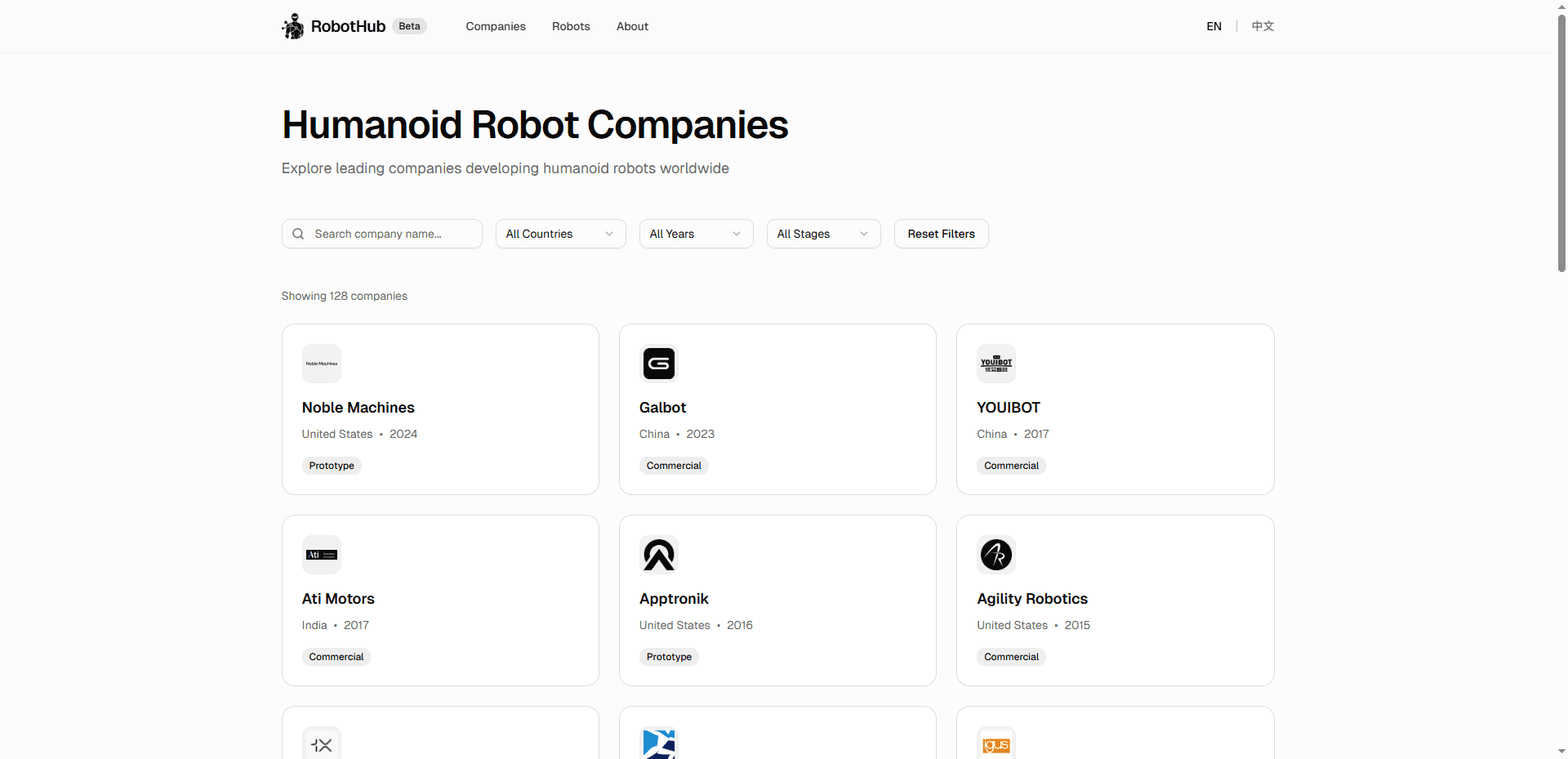Select the Companies navigation item

point(495,25)
